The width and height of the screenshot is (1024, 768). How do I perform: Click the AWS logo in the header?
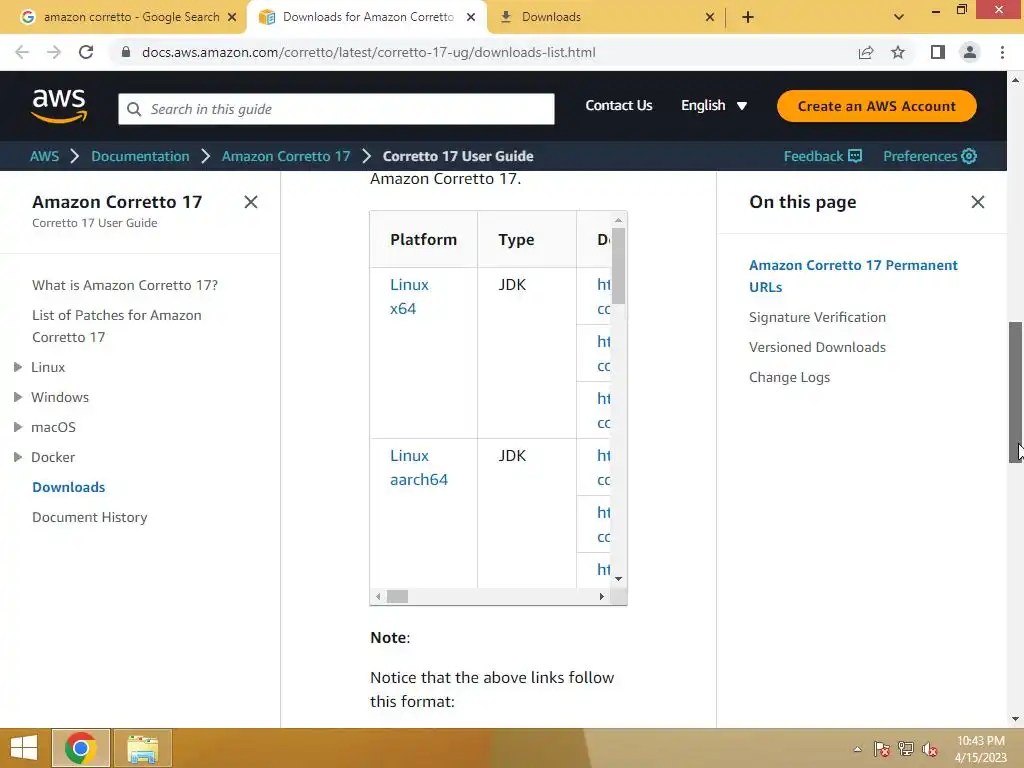point(59,106)
